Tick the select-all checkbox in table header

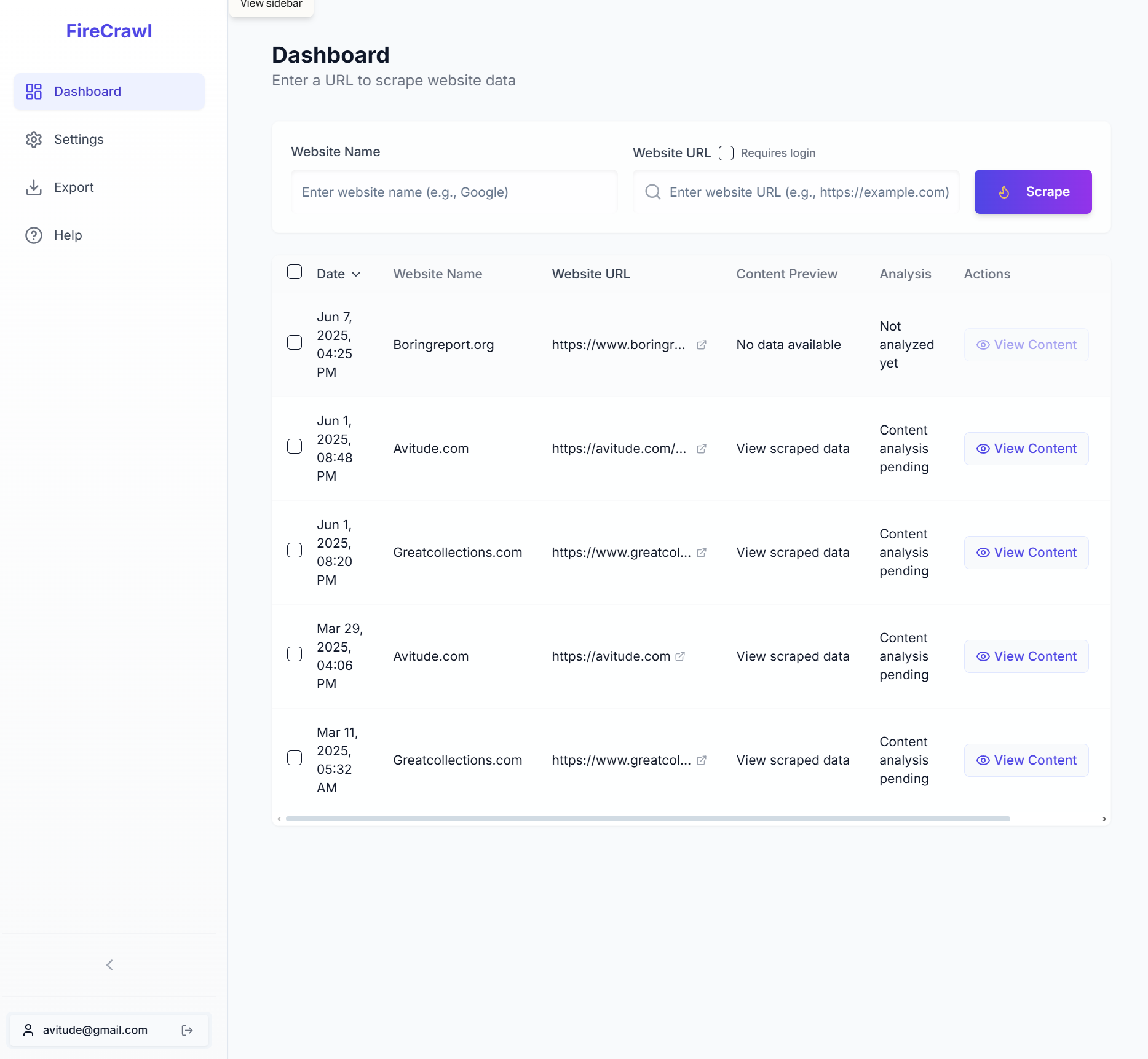(295, 272)
